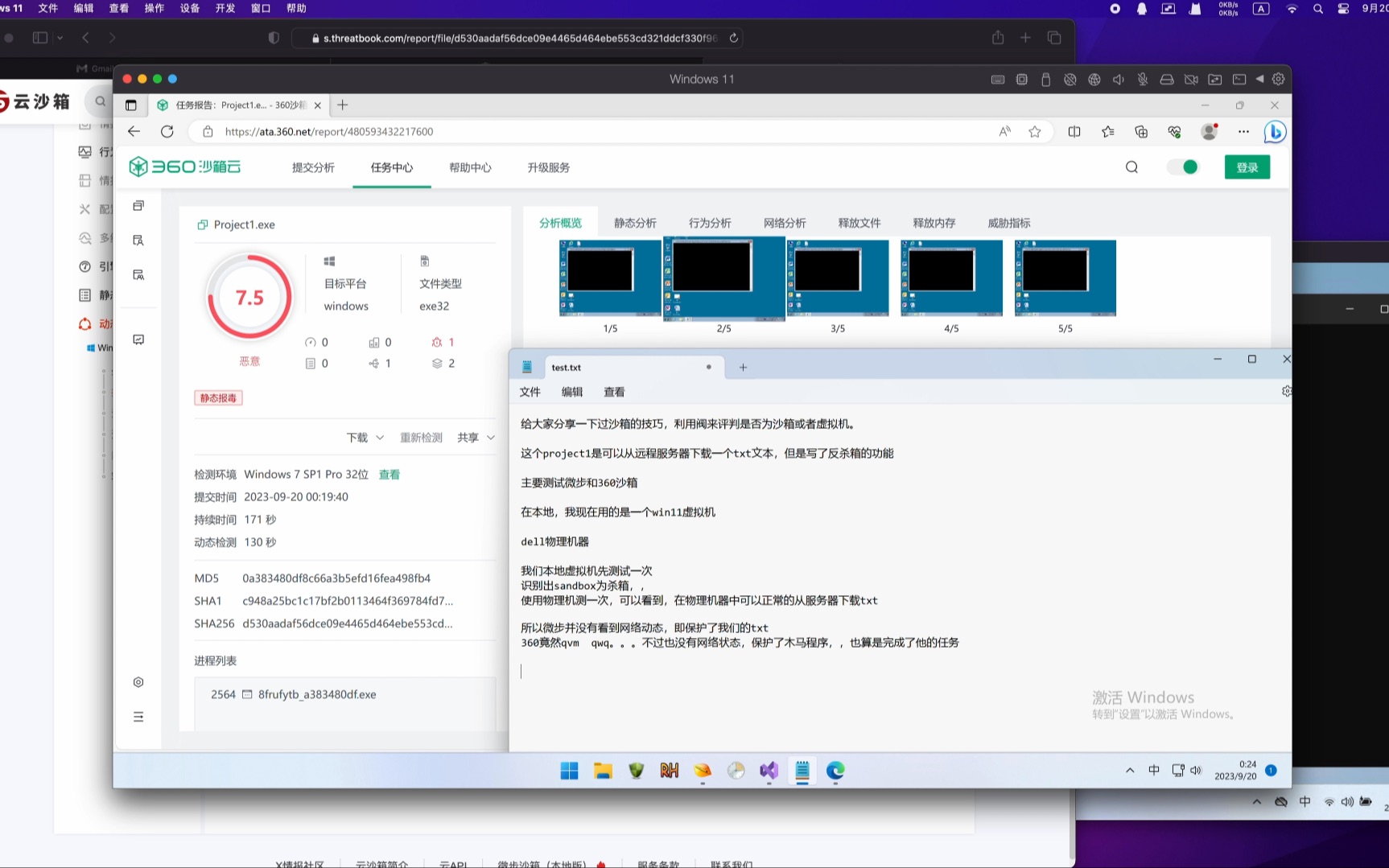Go back in Edge browser
This screenshot has width=1389, height=868.
[134, 131]
